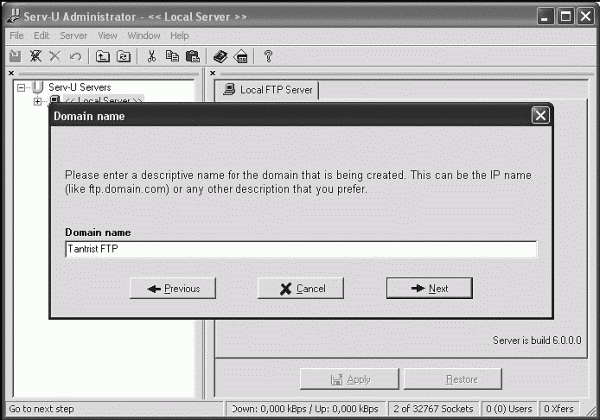Open the Server menu
600x420 pixels.
[73, 36]
